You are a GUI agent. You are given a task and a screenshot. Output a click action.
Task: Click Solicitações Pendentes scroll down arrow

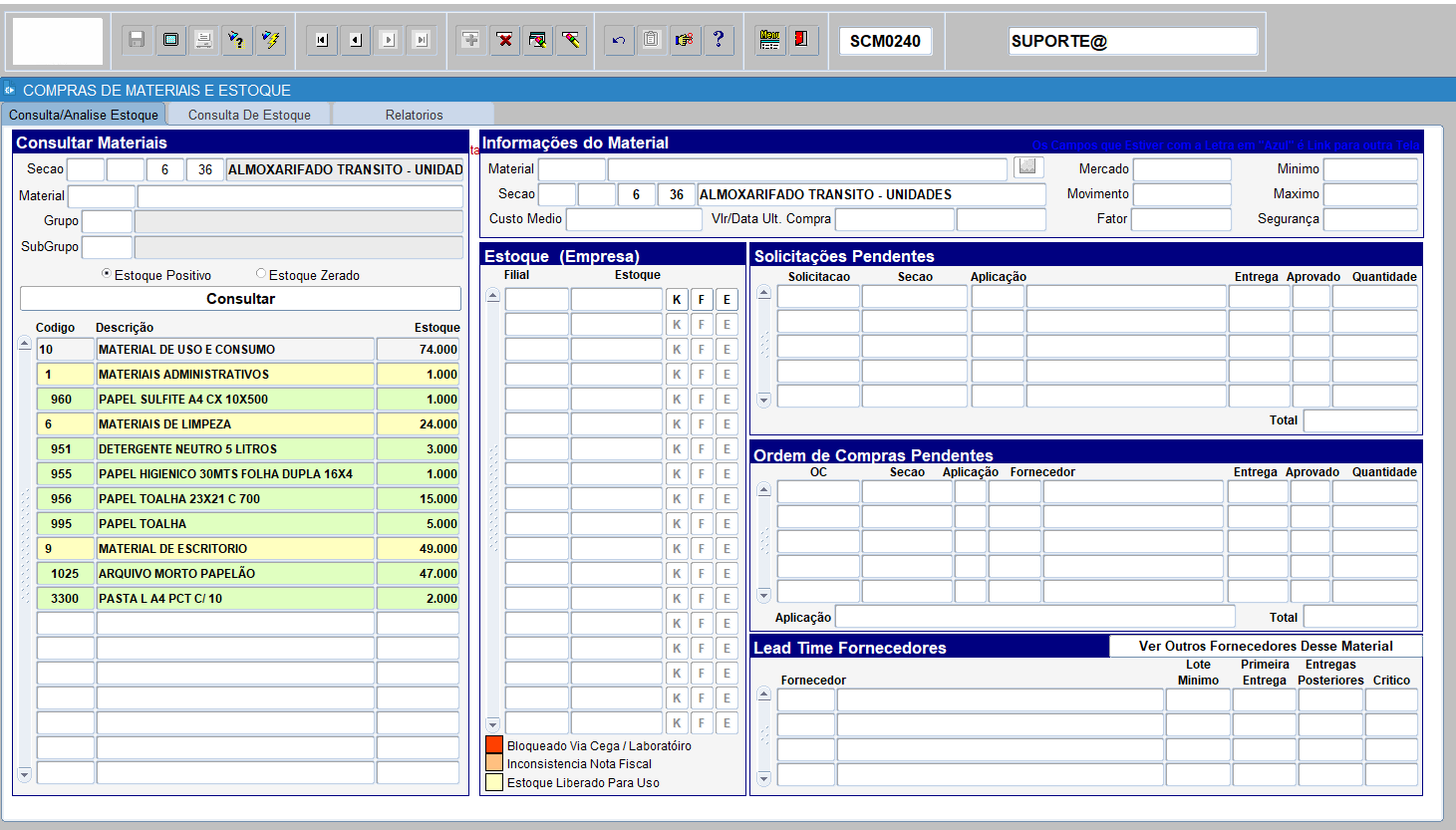pos(764,400)
